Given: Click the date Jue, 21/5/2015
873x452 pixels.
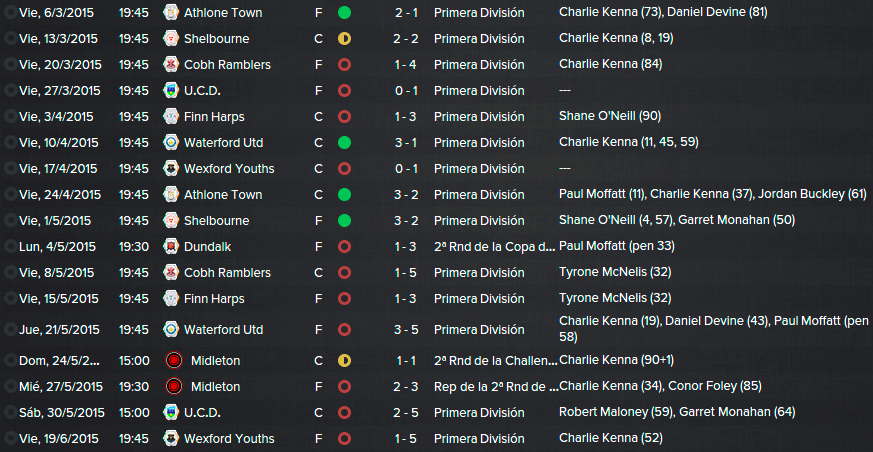Looking at the screenshot, I should 58,330.
